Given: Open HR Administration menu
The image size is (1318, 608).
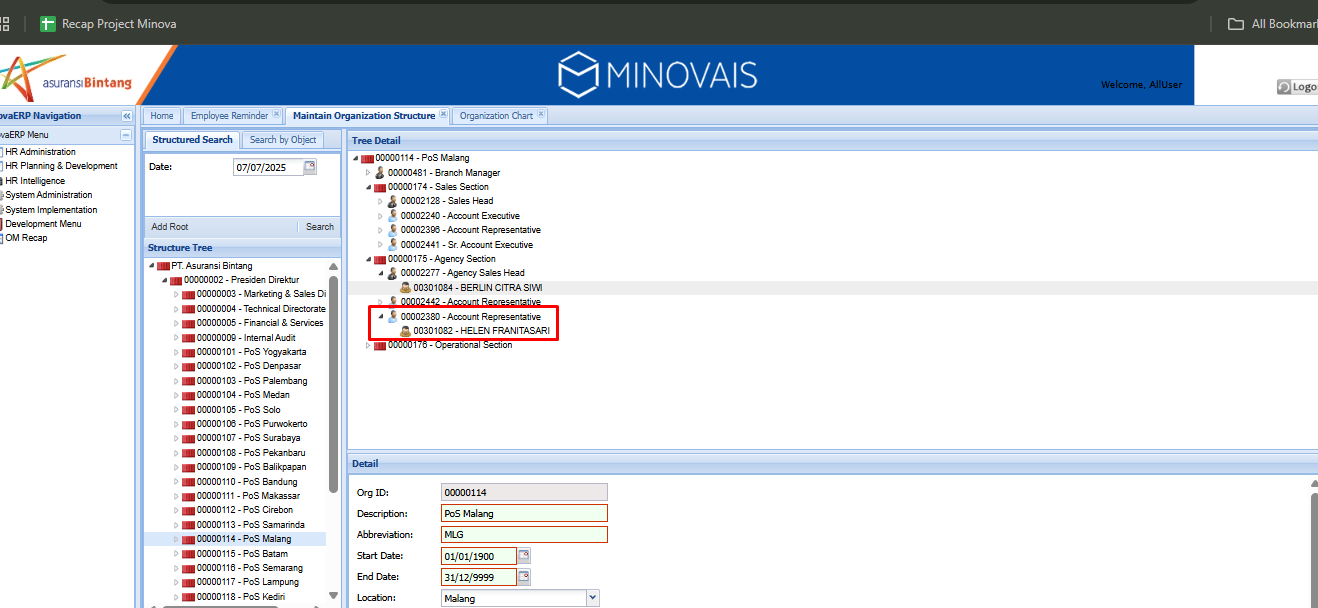Looking at the screenshot, I should pyautogui.click(x=40, y=152).
